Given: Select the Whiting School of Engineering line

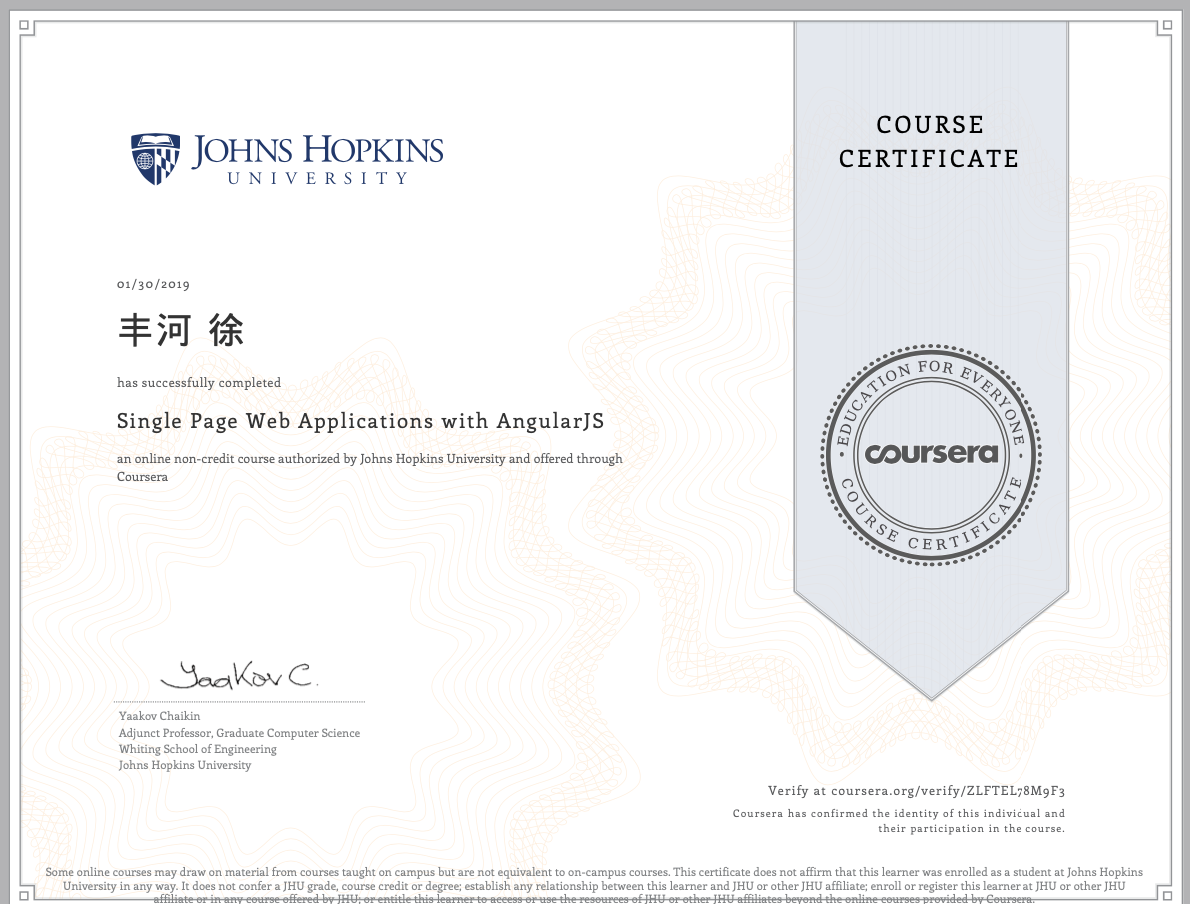Looking at the screenshot, I should point(196,748).
